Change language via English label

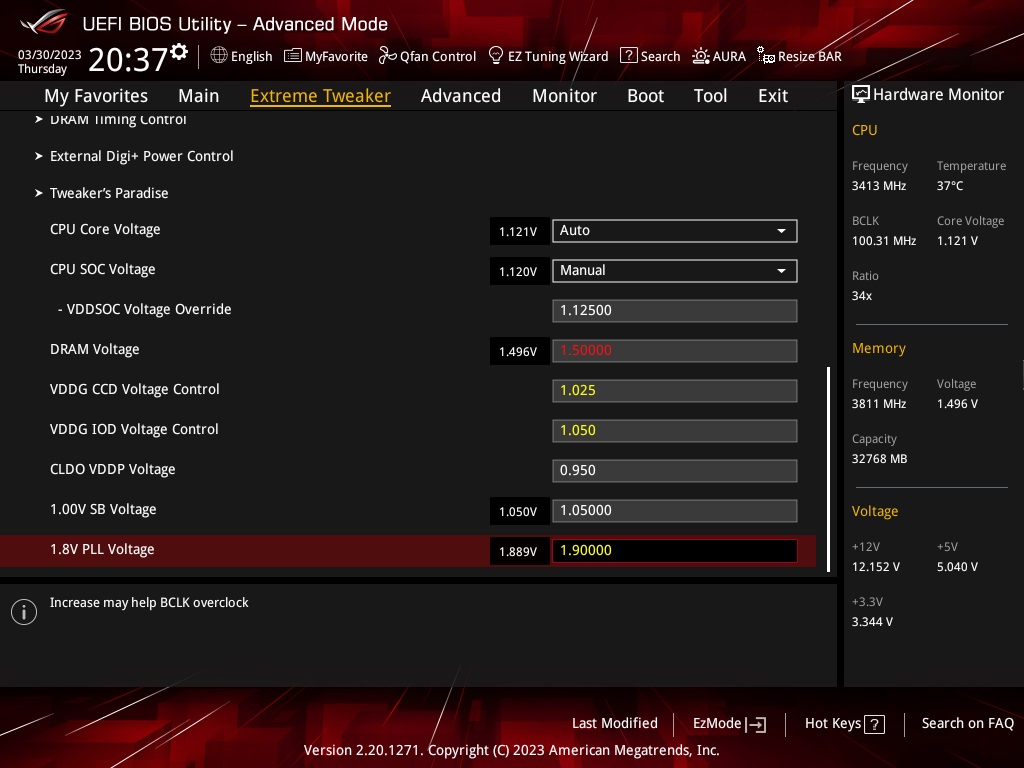(251, 56)
